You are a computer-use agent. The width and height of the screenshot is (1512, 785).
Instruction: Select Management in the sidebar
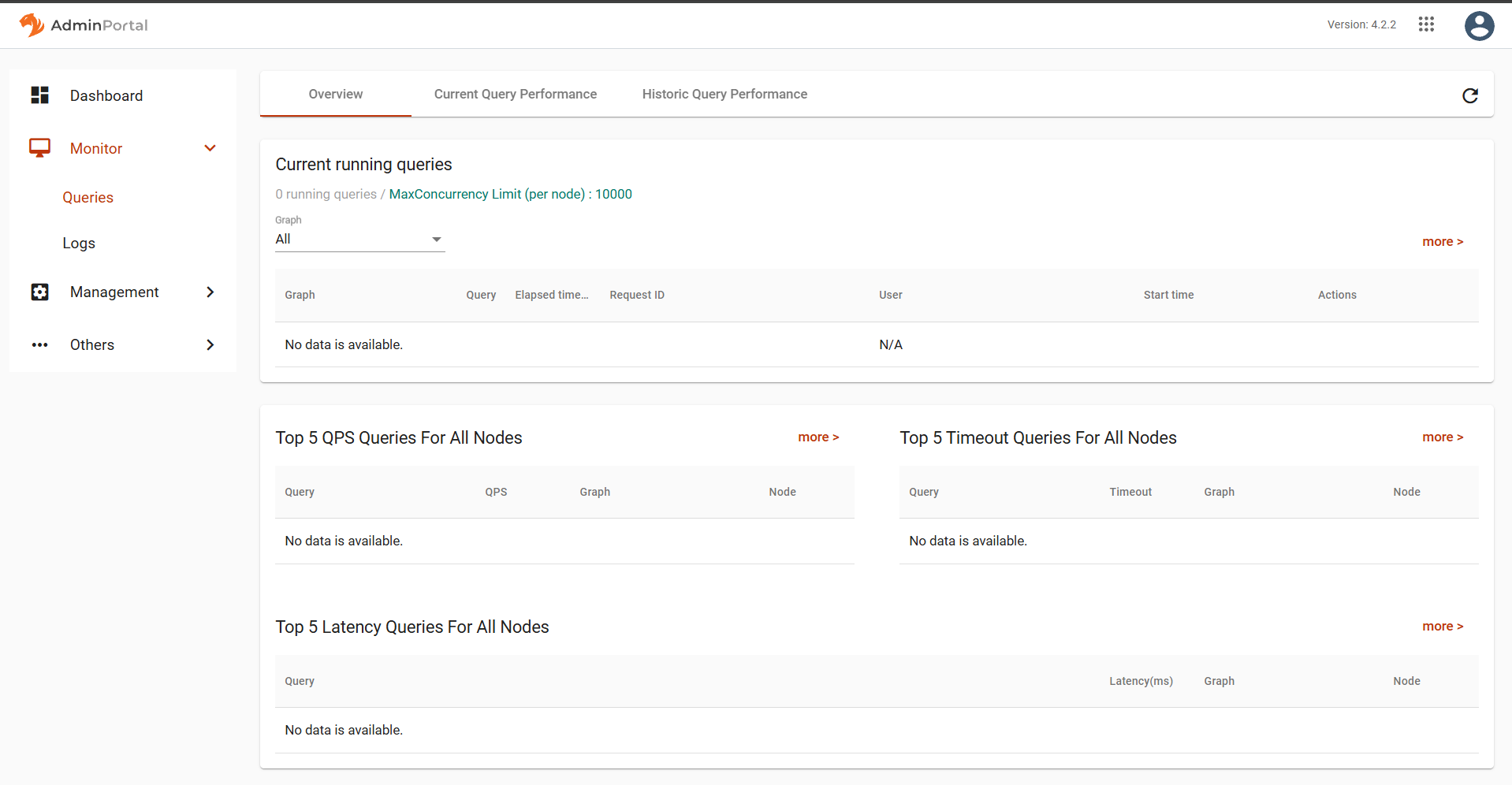pyautogui.click(x=114, y=292)
